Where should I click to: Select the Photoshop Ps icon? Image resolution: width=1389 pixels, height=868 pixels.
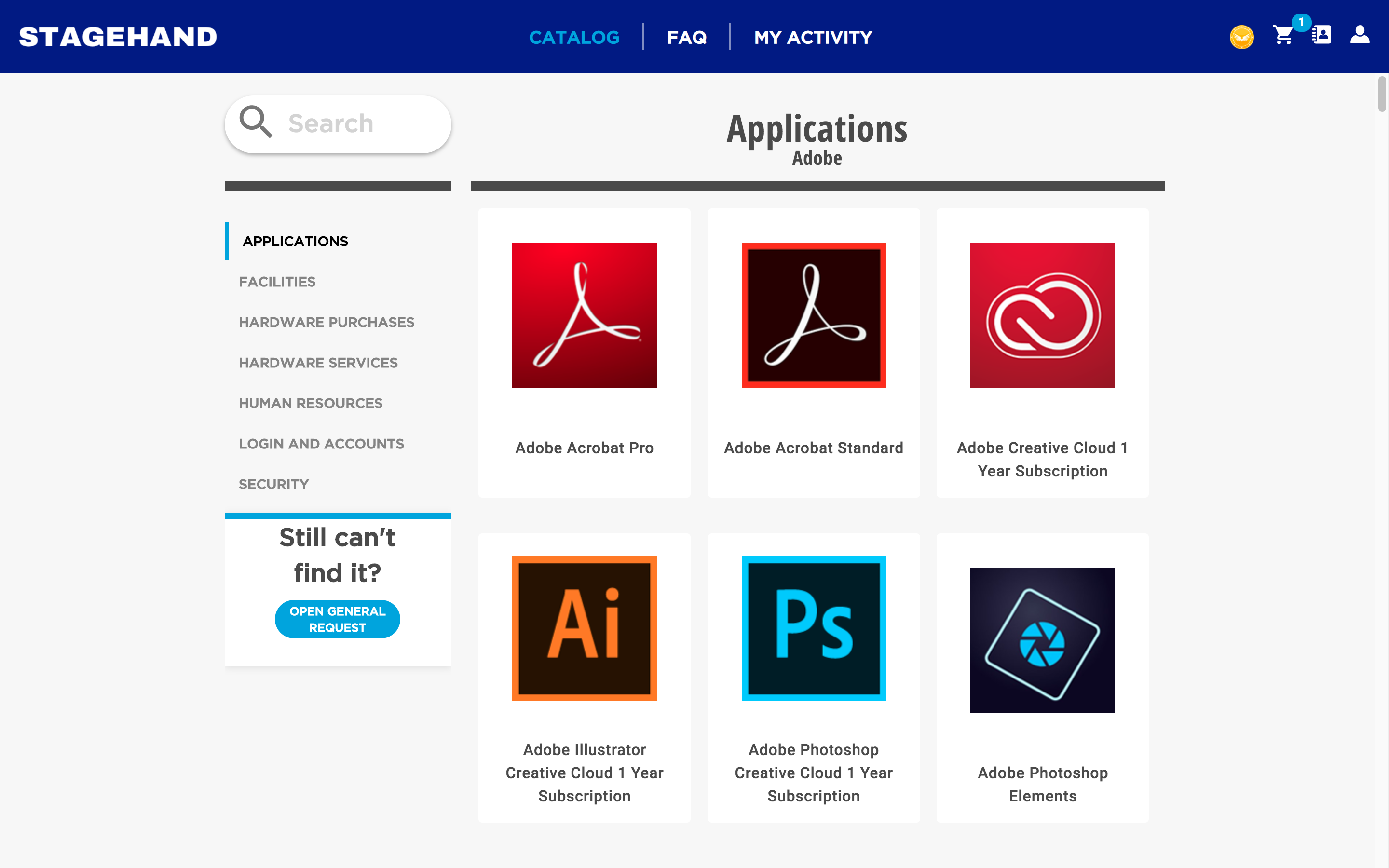814,629
